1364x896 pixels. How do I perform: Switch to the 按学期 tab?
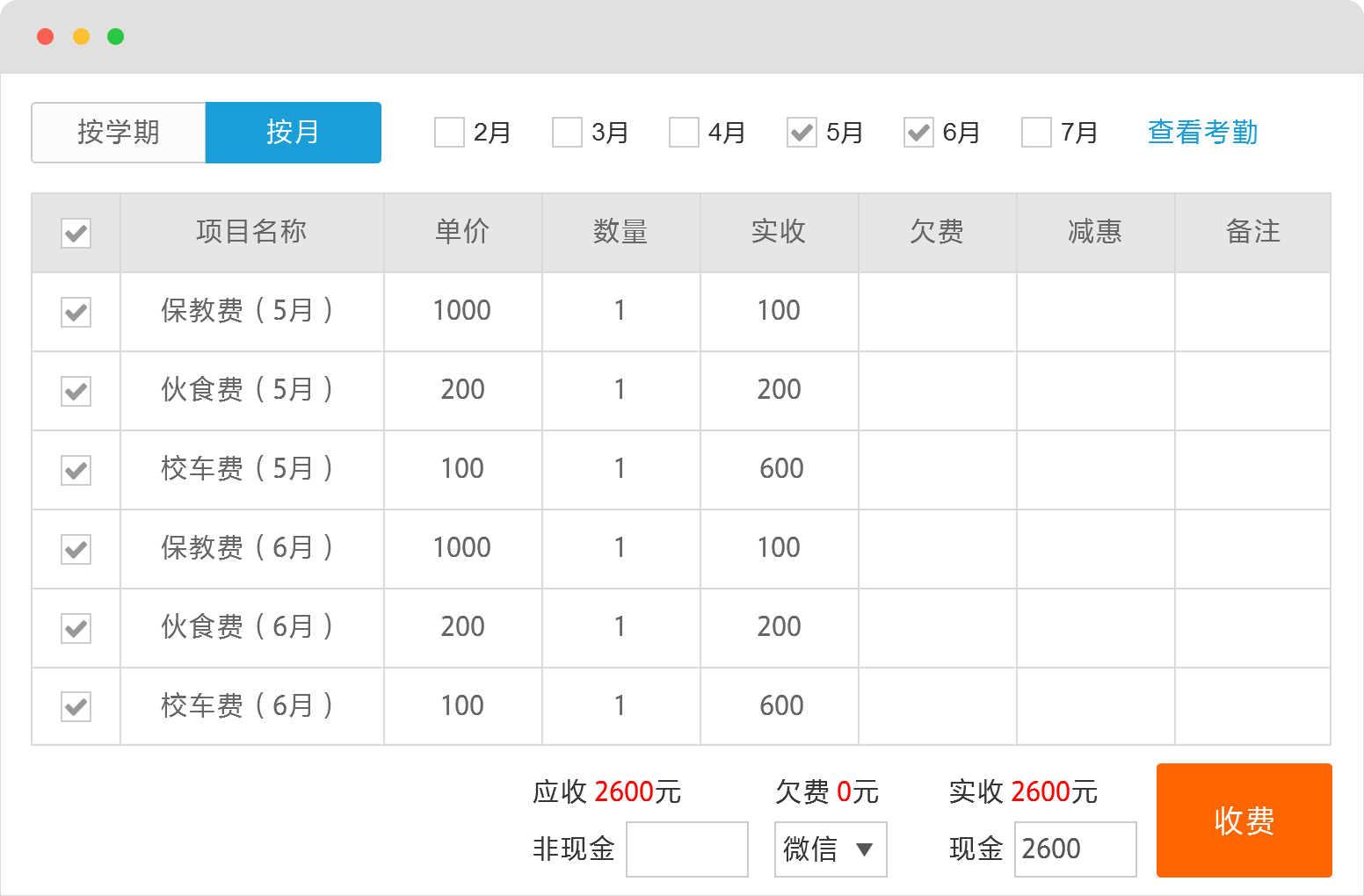(x=119, y=133)
